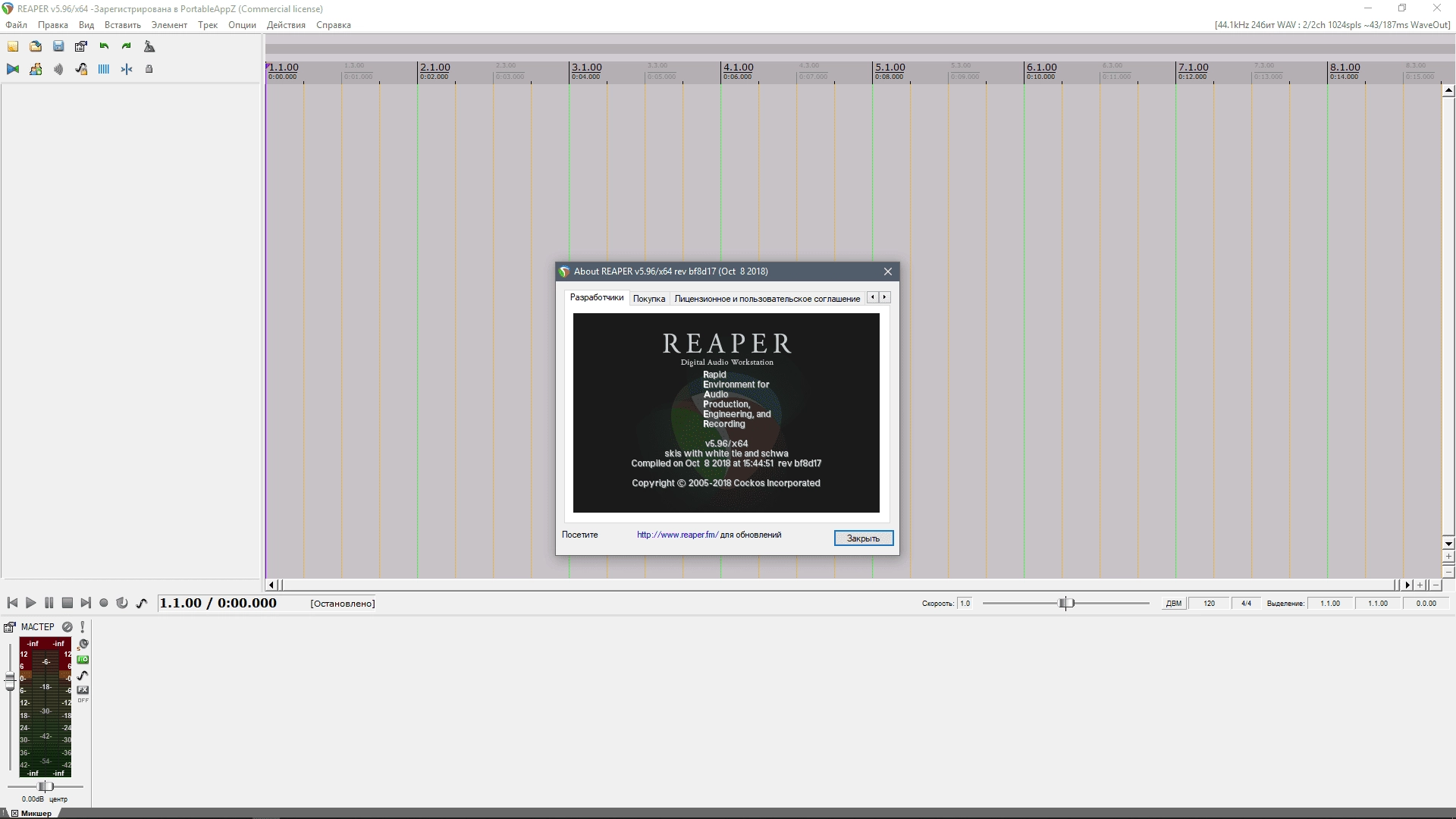Image resolution: width=1456 pixels, height=819 pixels.
Task: Click the playback speed slider
Action: coord(1066,604)
